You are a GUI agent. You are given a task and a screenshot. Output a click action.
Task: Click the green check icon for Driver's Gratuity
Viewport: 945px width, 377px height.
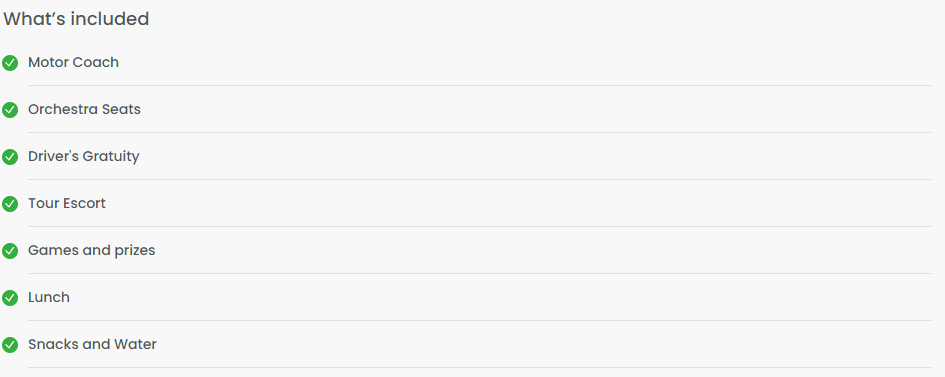pyautogui.click(x=10, y=157)
